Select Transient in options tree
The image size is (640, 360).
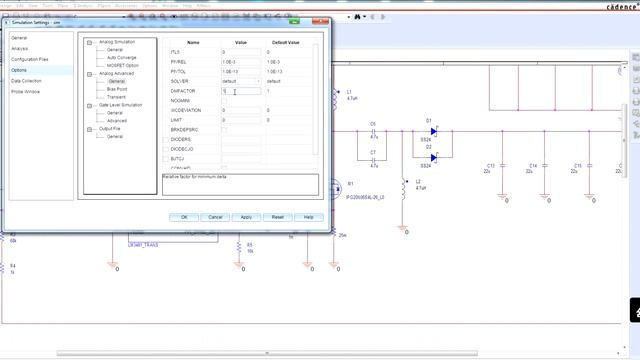pos(116,97)
